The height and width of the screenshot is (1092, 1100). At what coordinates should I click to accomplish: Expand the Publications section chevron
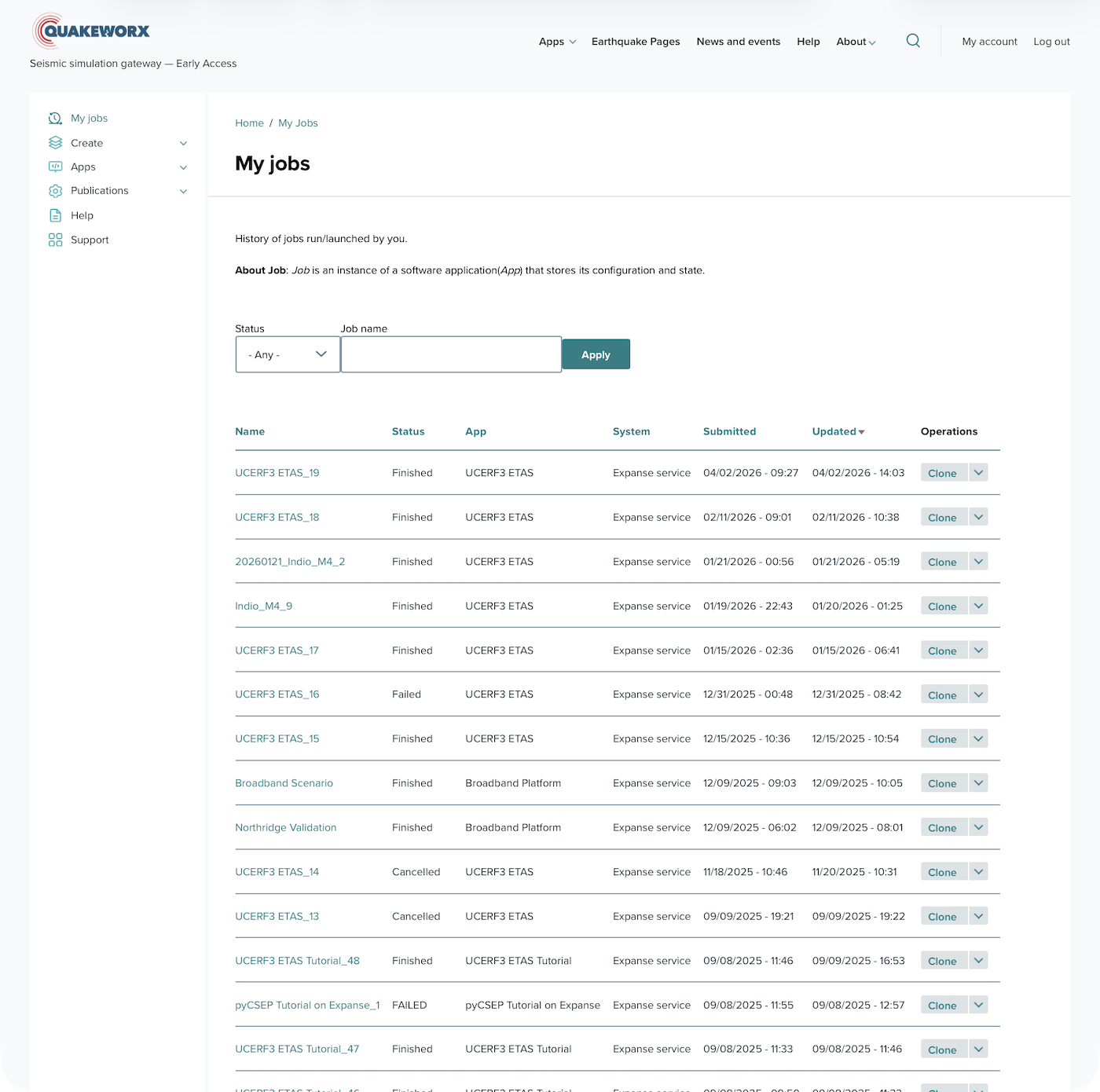[x=183, y=191]
